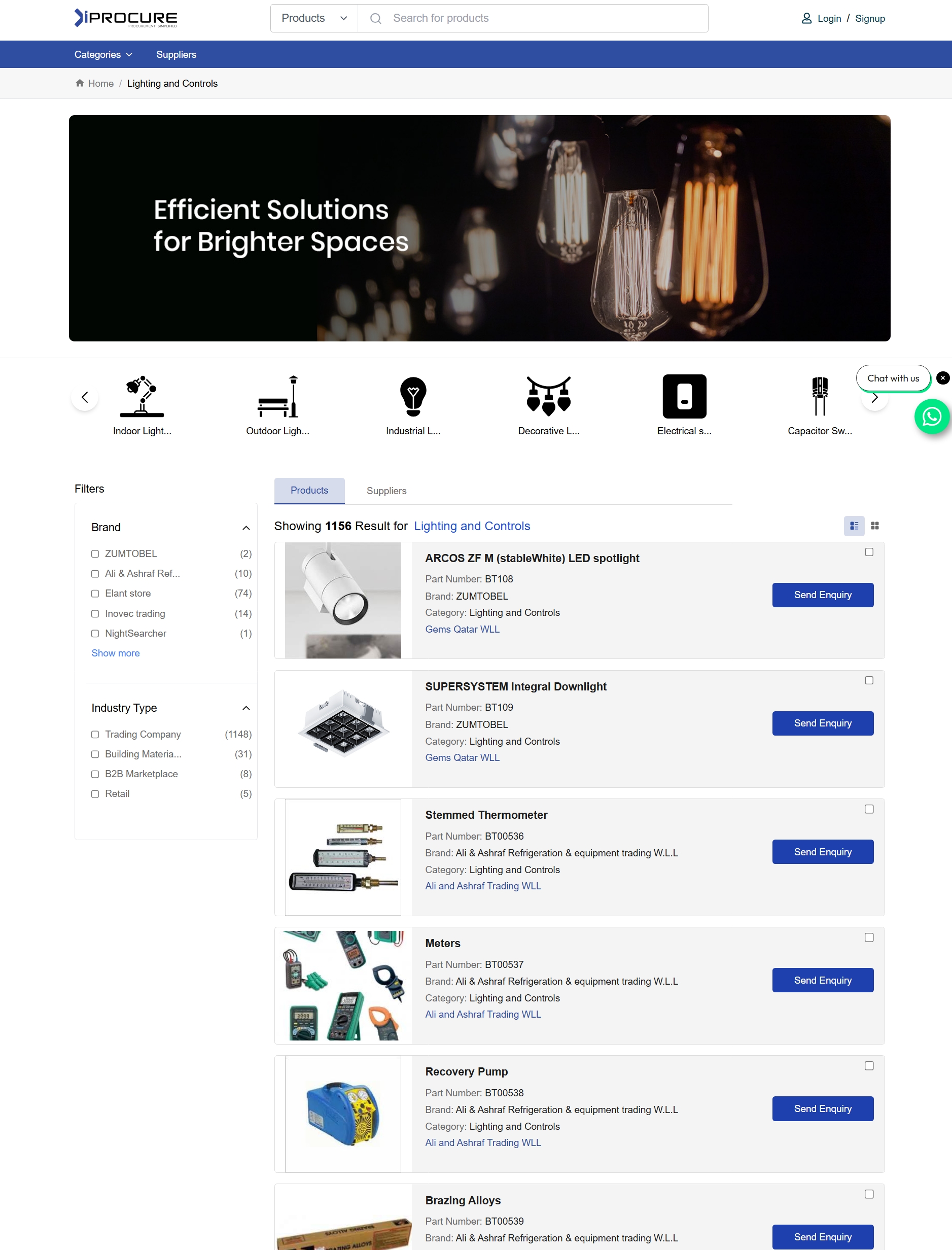Click the Efficient Solutions lighting banner
The height and width of the screenshot is (1250, 952).
(479, 228)
